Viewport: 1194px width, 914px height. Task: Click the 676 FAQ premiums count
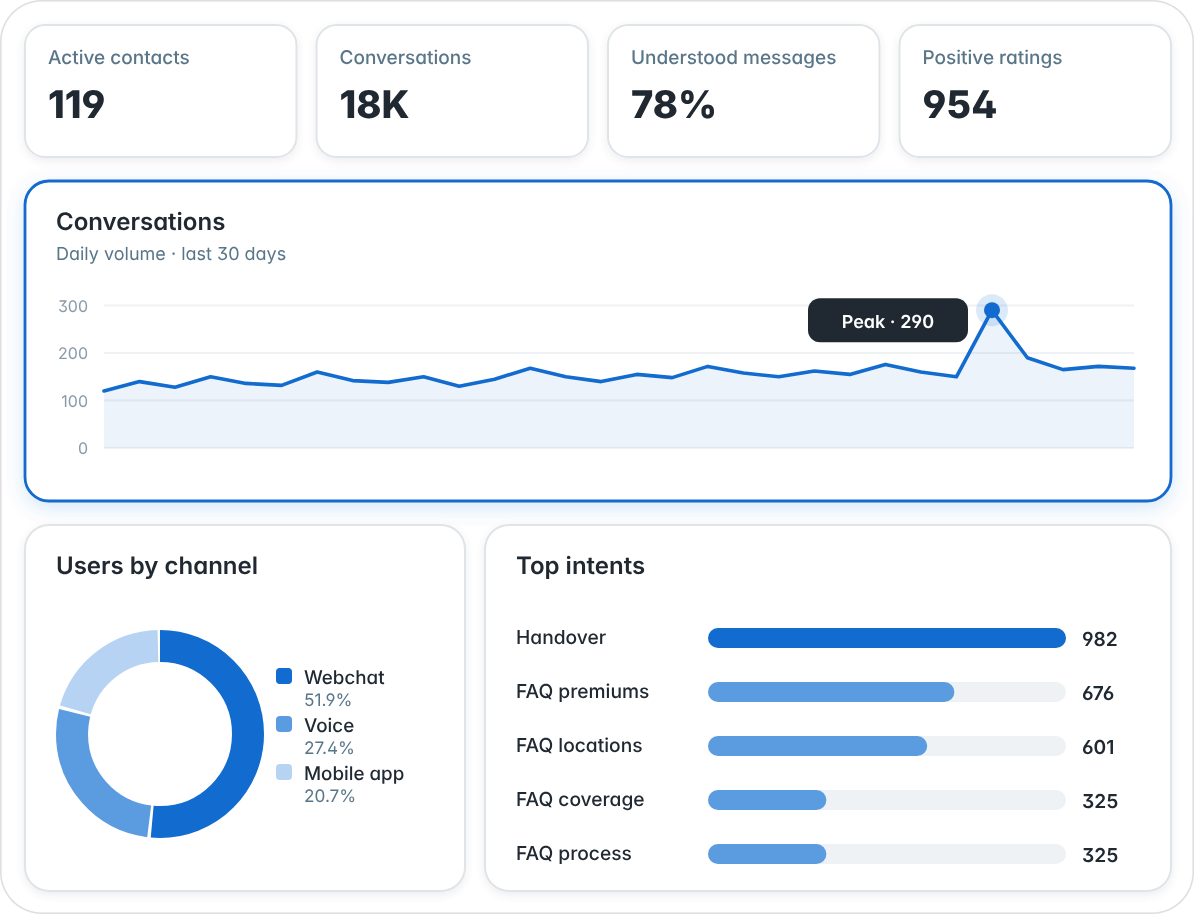tap(1098, 693)
